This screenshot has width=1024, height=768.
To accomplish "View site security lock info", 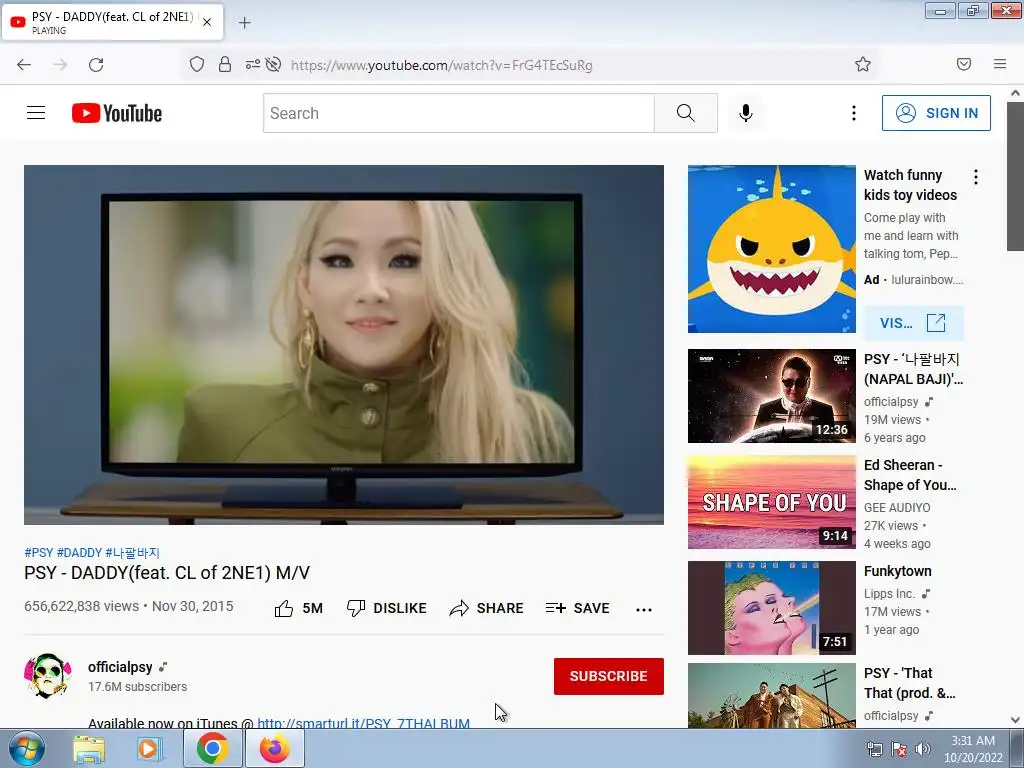I will (x=225, y=65).
